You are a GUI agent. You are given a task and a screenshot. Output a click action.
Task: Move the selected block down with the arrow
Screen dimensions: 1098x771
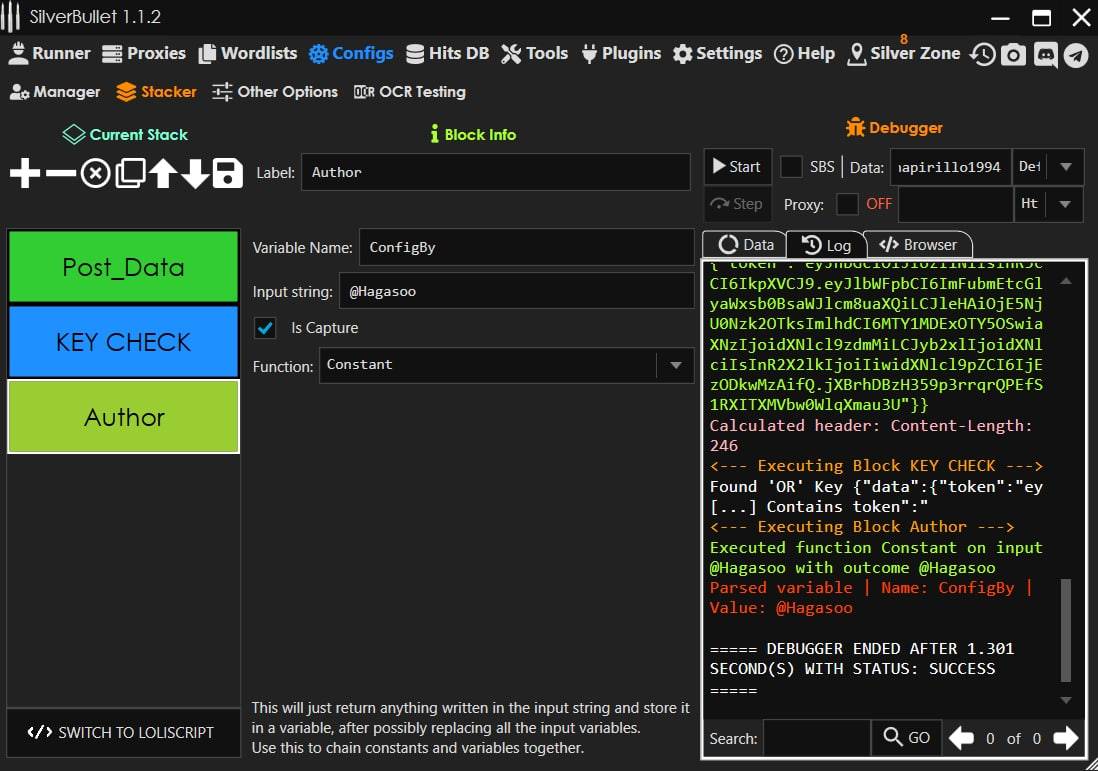pos(195,174)
